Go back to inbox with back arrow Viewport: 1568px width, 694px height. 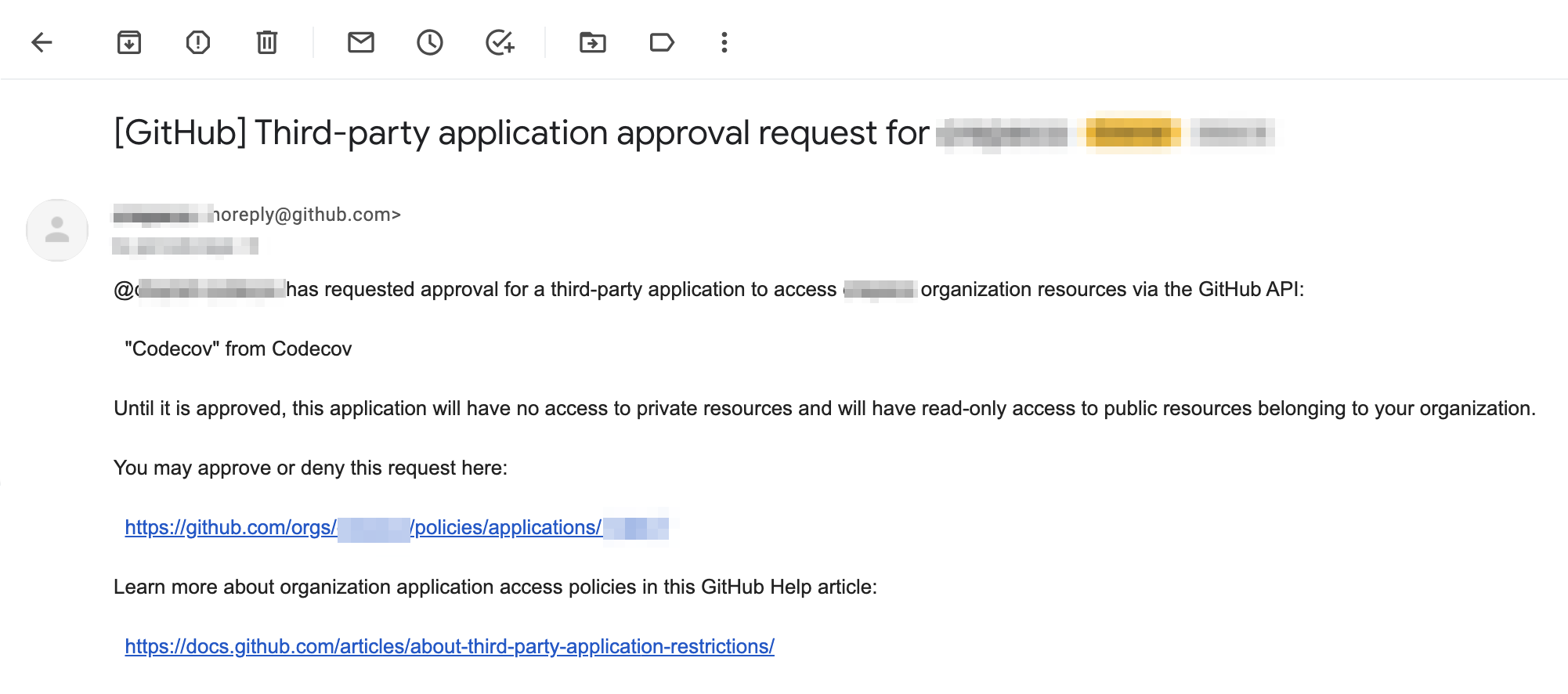coord(42,42)
